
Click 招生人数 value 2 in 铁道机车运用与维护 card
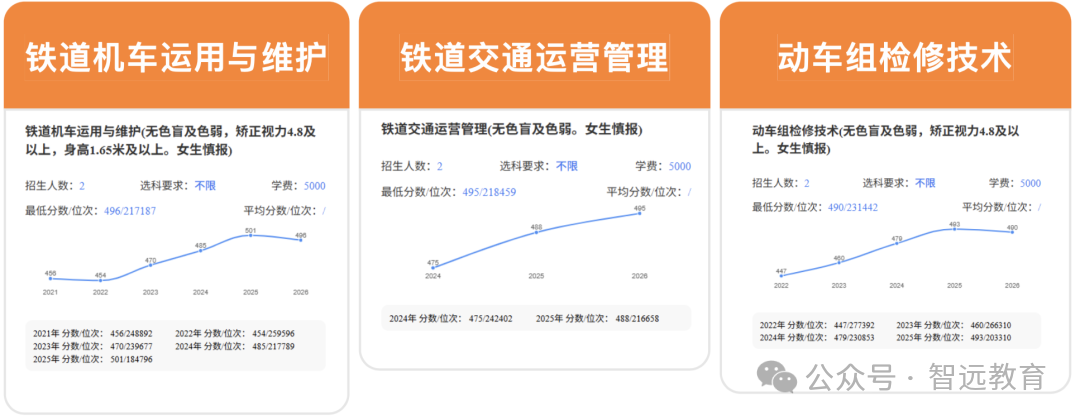82,186
